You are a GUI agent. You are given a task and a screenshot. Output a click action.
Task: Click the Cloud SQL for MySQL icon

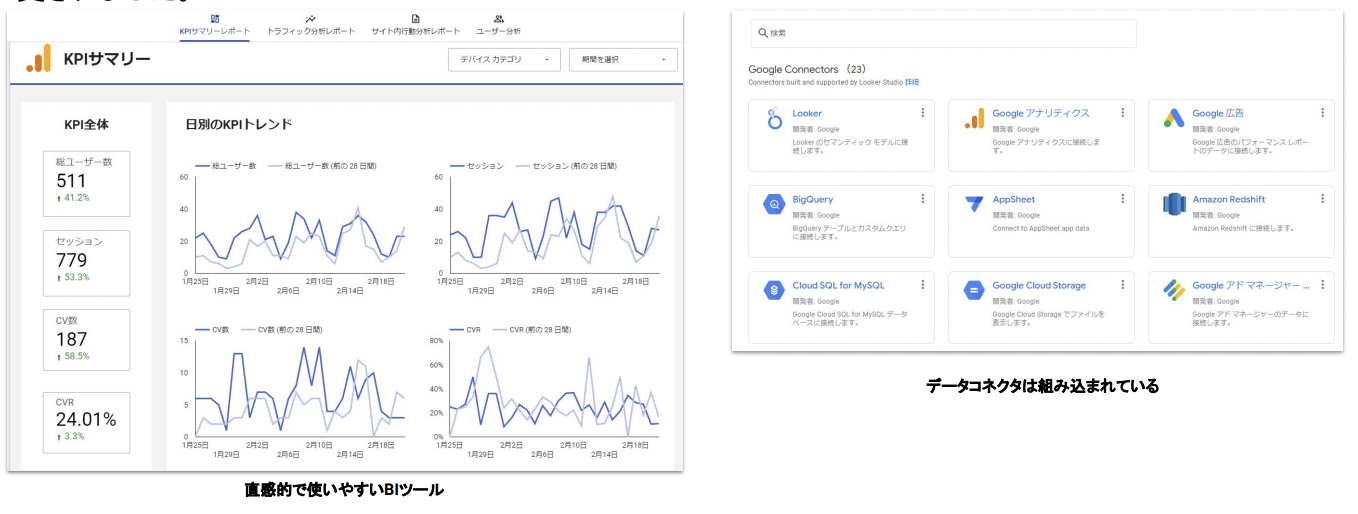773,290
